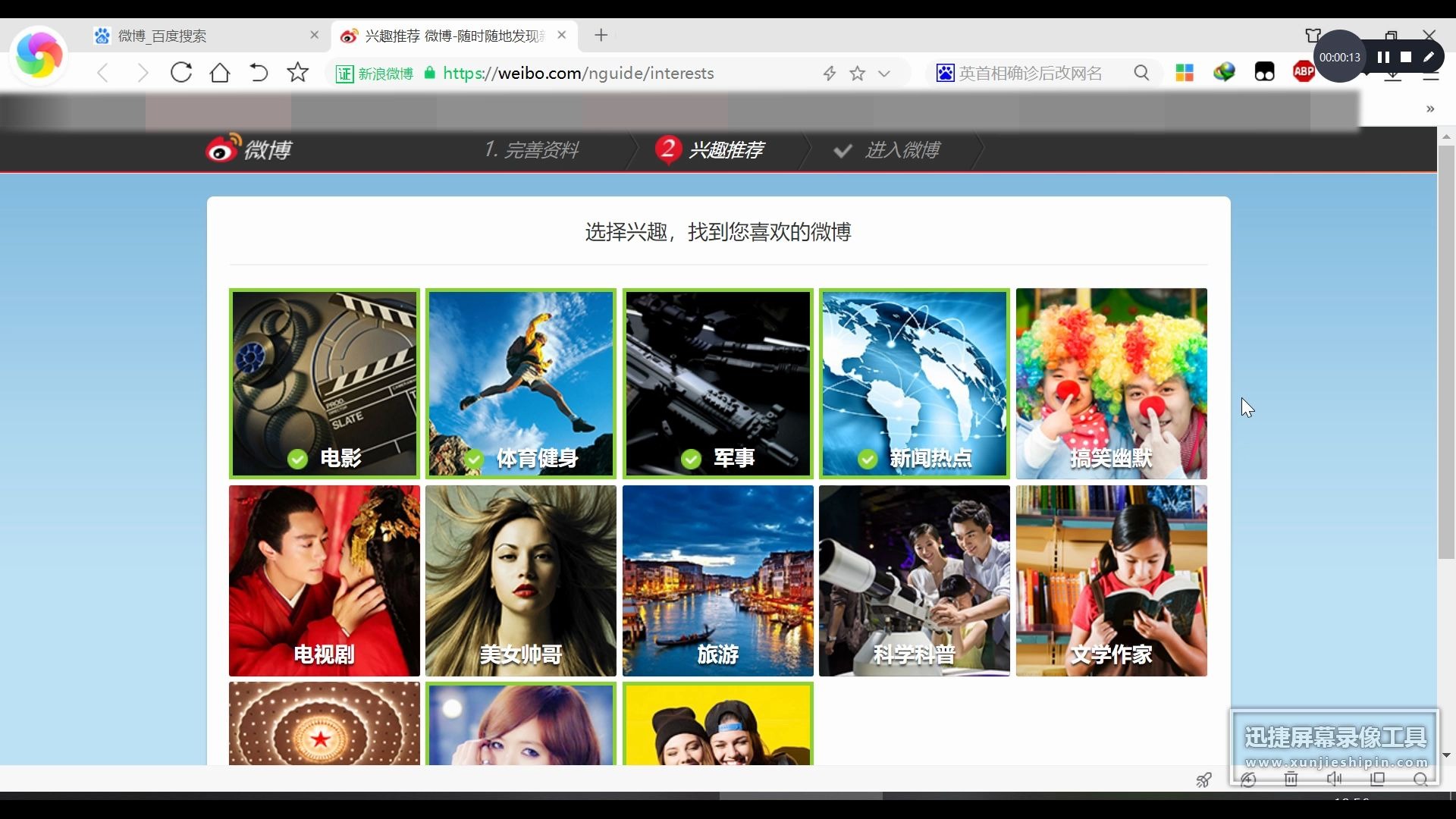Viewport: 1456px width, 819px height.
Task: Deselect the 体育健身 interest tile
Action: [x=521, y=384]
